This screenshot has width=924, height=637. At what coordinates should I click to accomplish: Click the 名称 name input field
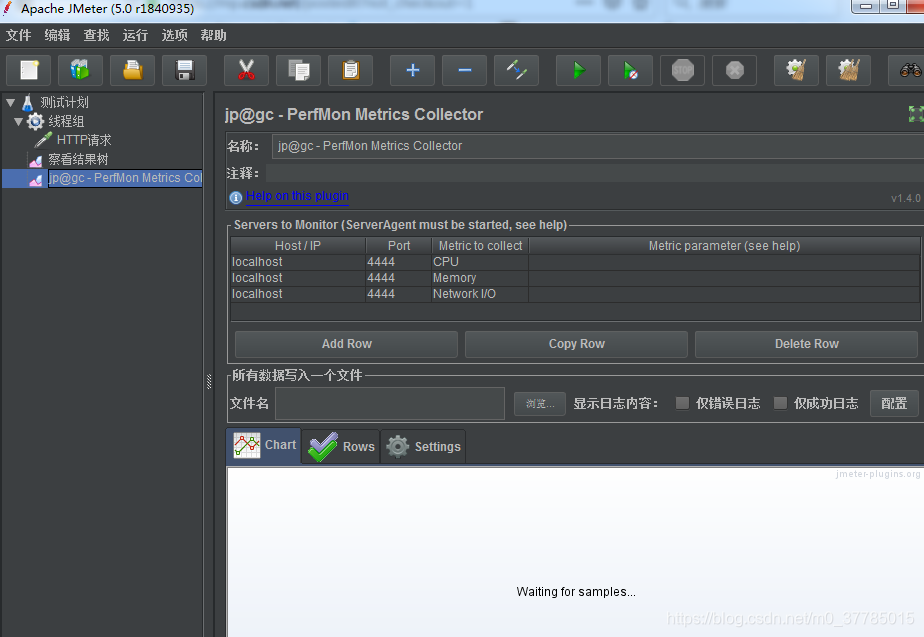click(x=598, y=146)
